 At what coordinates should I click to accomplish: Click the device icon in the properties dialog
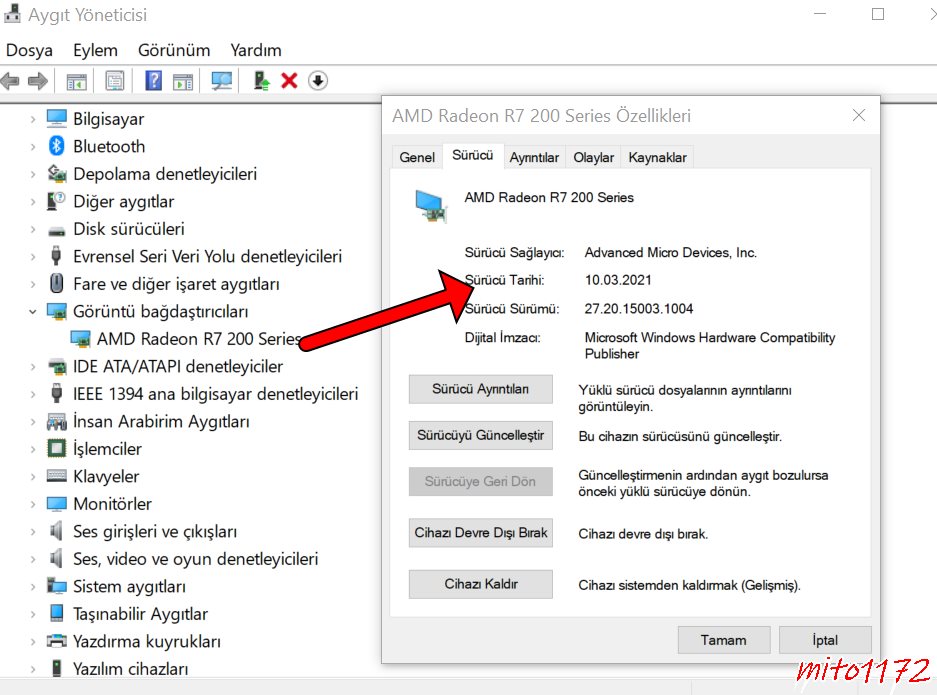pos(431,206)
